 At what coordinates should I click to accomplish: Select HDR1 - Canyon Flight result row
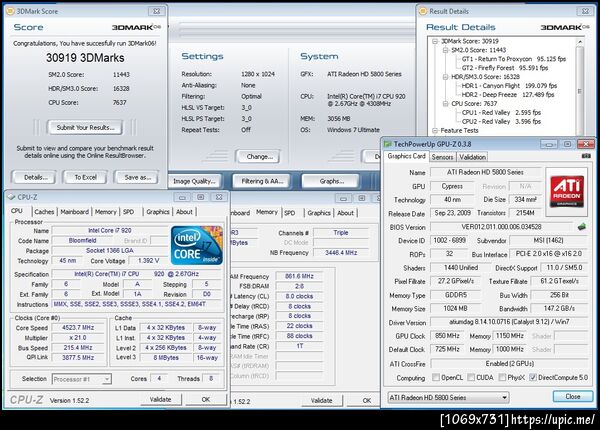click(x=509, y=86)
